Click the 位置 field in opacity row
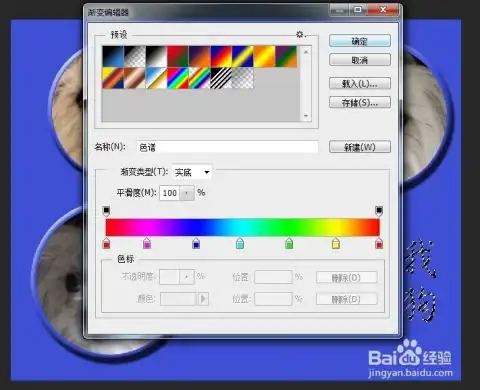This screenshot has width=480, height=390. point(273,277)
